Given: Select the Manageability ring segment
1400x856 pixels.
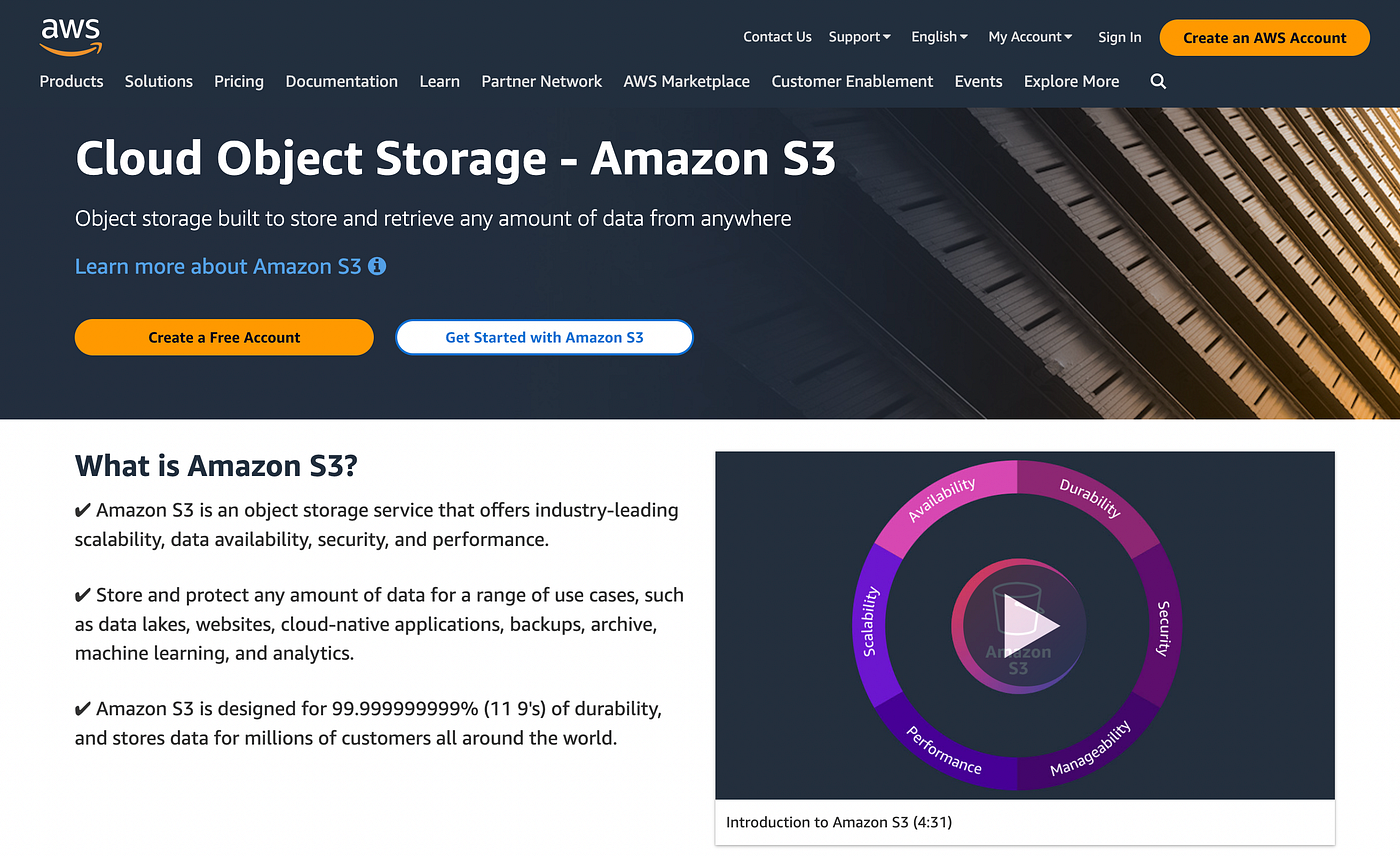Looking at the screenshot, I should pyautogui.click(x=1090, y=749).
